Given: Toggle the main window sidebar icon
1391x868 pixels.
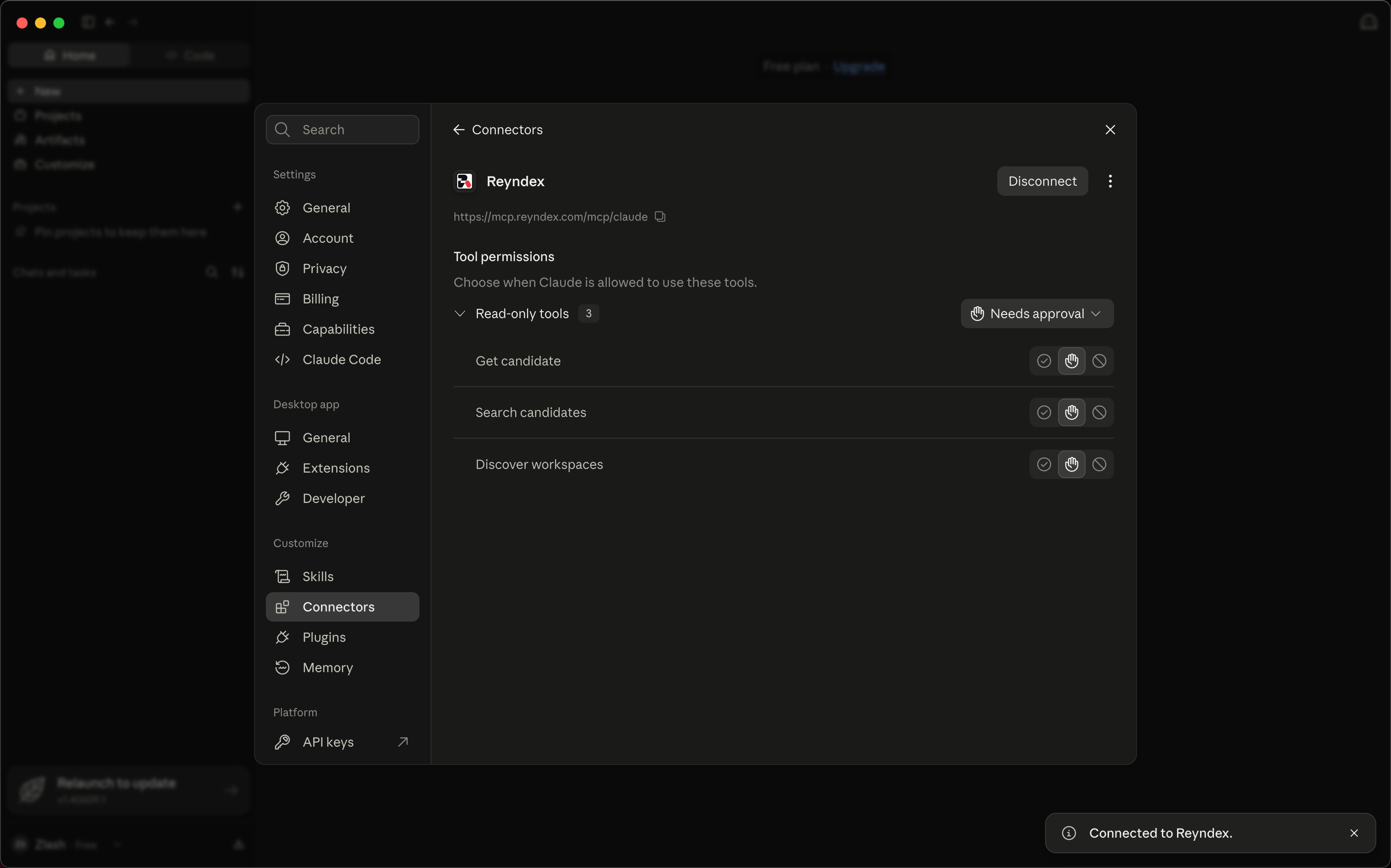Looking at the screenshot, I should point(88,22).
